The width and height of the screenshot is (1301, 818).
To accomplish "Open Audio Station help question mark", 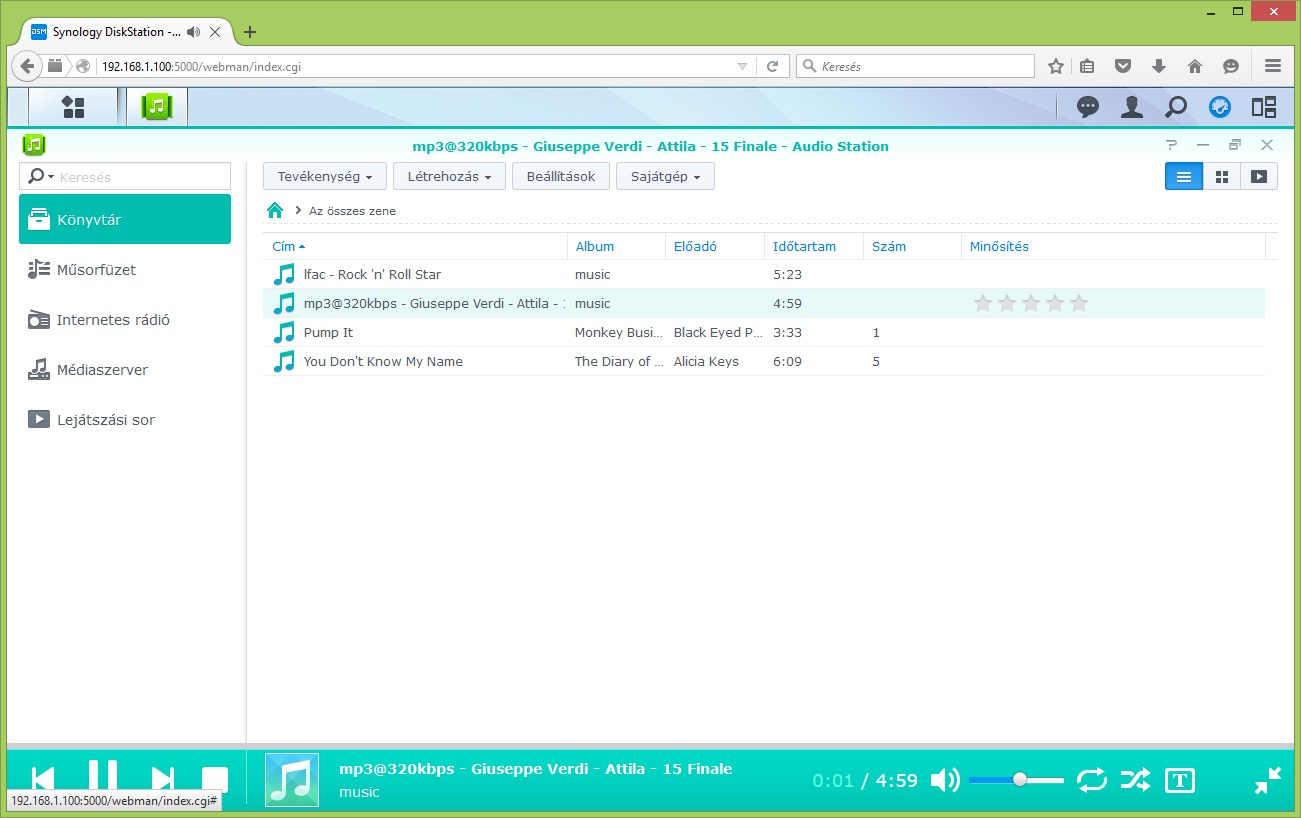I will (x=1172, y=145).
